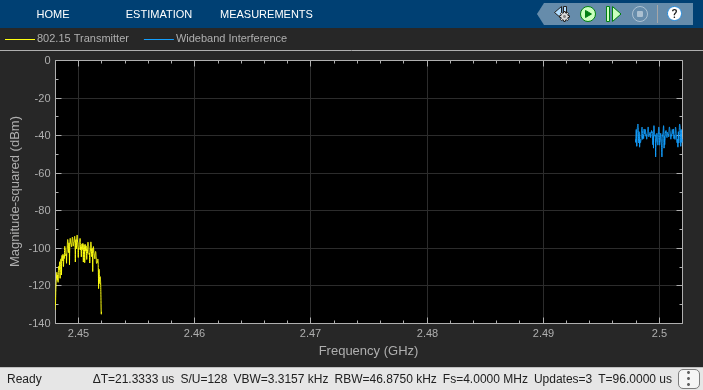This screenshot has width=703, height=390.
Task: Open the ESTIMATION tab
Action: click(x=159, y=14)
